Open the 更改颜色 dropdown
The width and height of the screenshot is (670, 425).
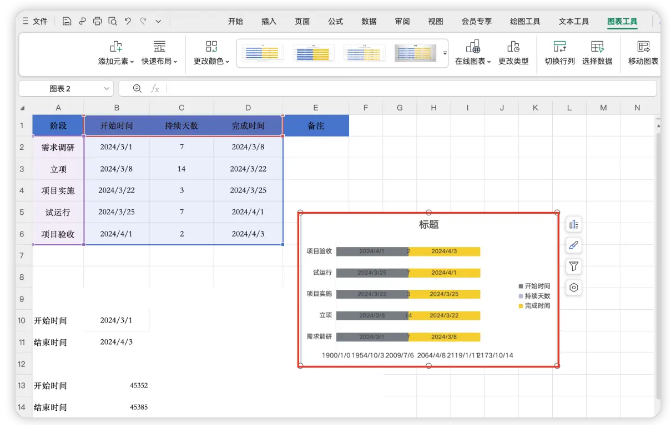click(212, 53)
